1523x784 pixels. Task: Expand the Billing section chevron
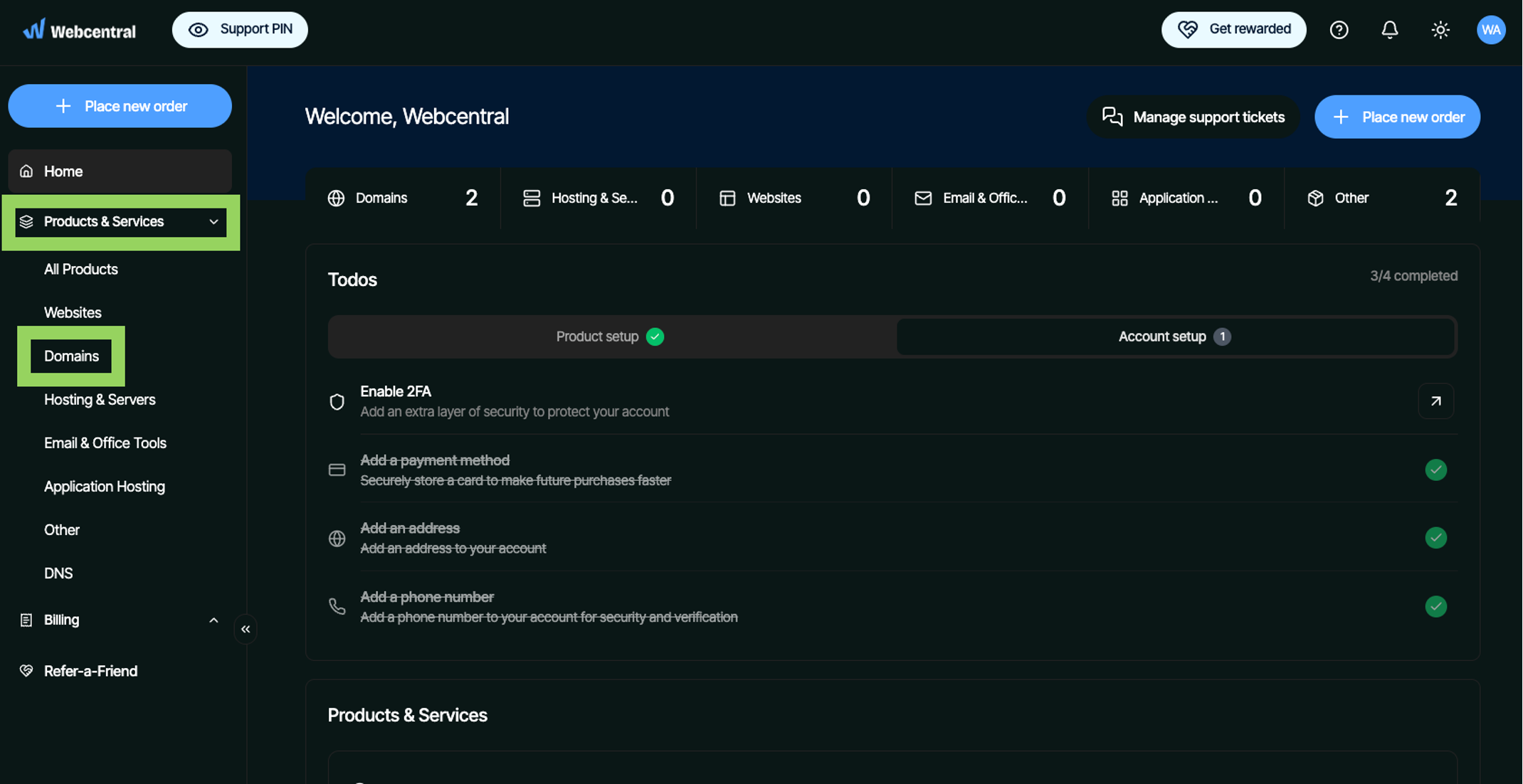pos(214,620)
